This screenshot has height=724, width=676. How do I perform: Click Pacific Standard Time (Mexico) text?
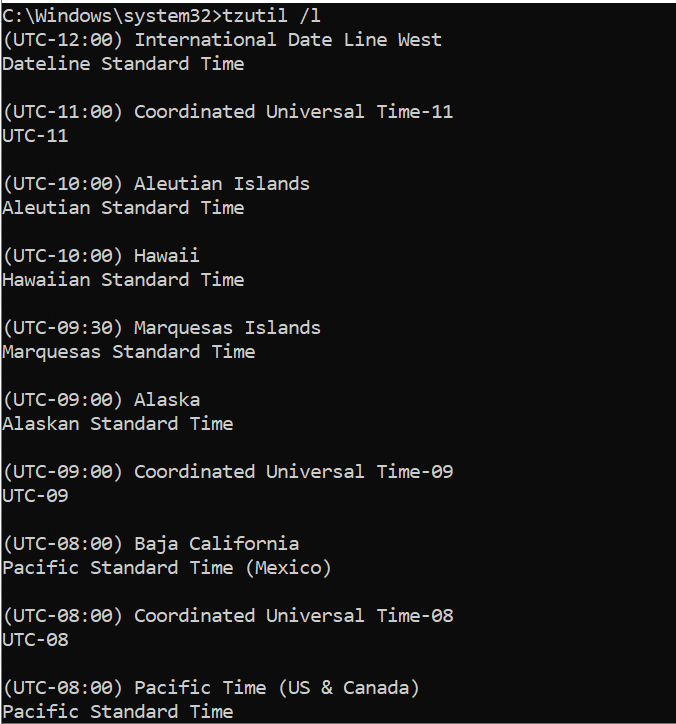(167, 568)
